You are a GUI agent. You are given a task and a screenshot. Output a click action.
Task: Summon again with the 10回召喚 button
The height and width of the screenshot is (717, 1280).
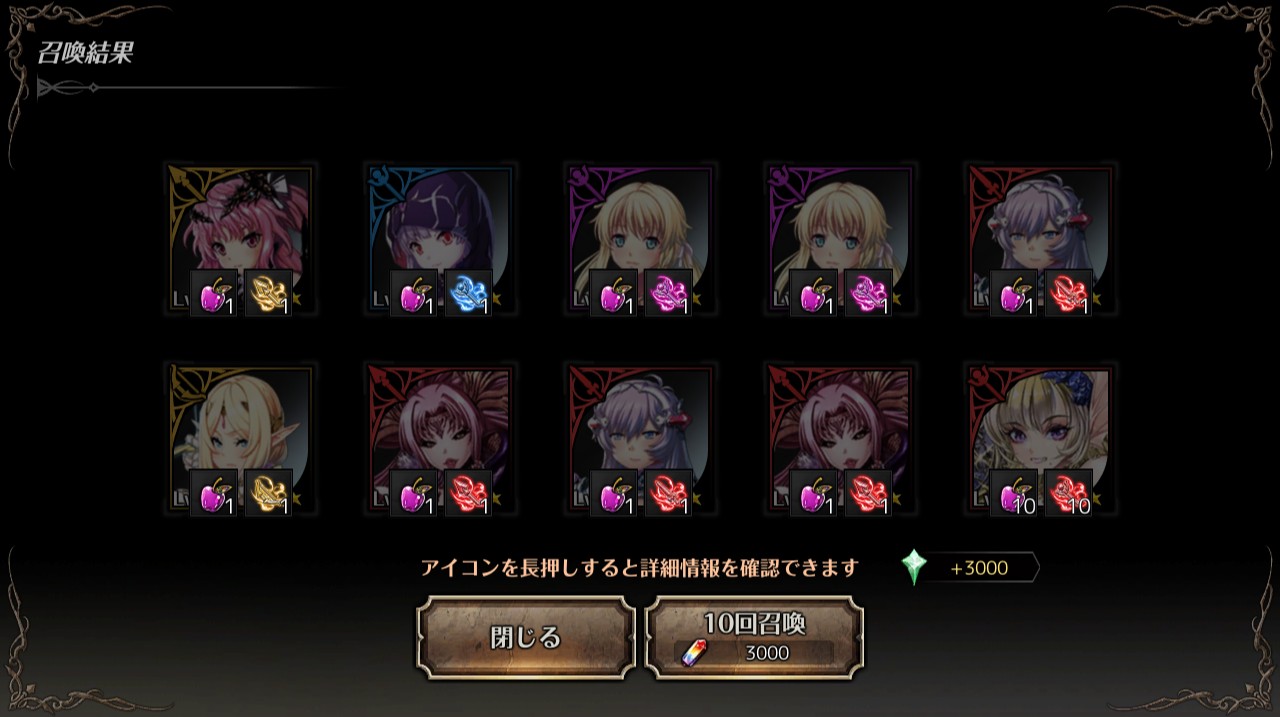754,638
